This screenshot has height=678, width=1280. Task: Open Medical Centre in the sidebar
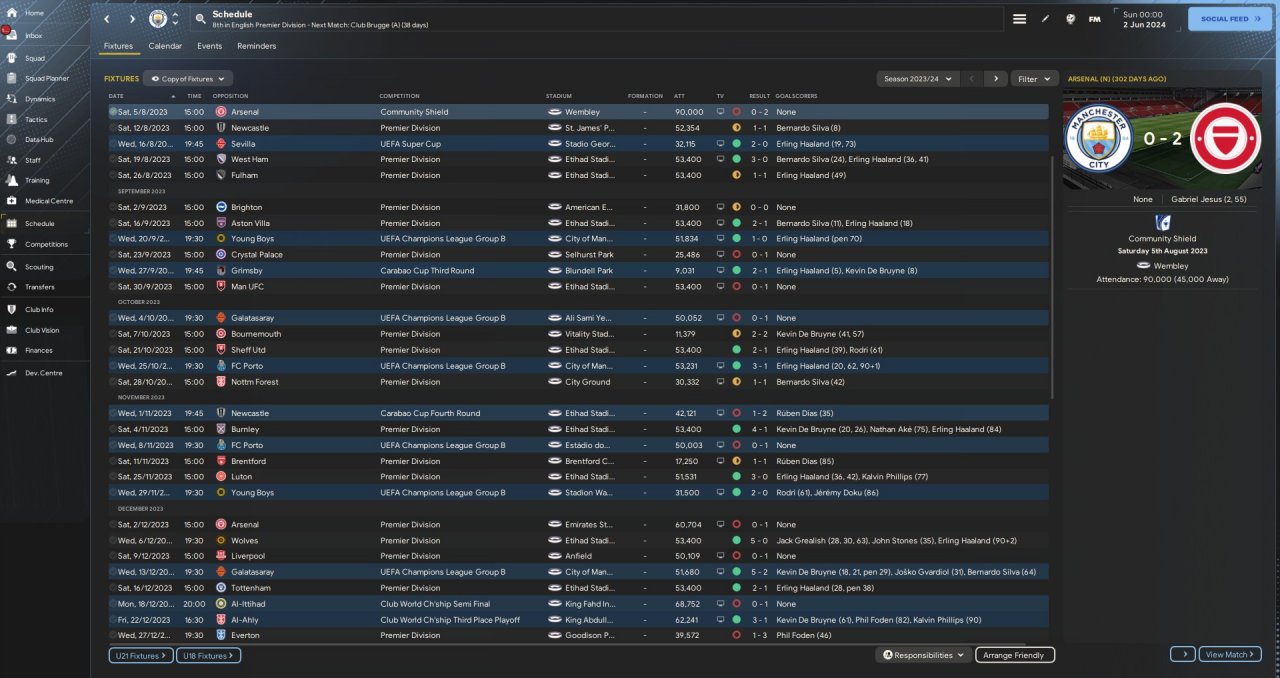pos(48,201)
